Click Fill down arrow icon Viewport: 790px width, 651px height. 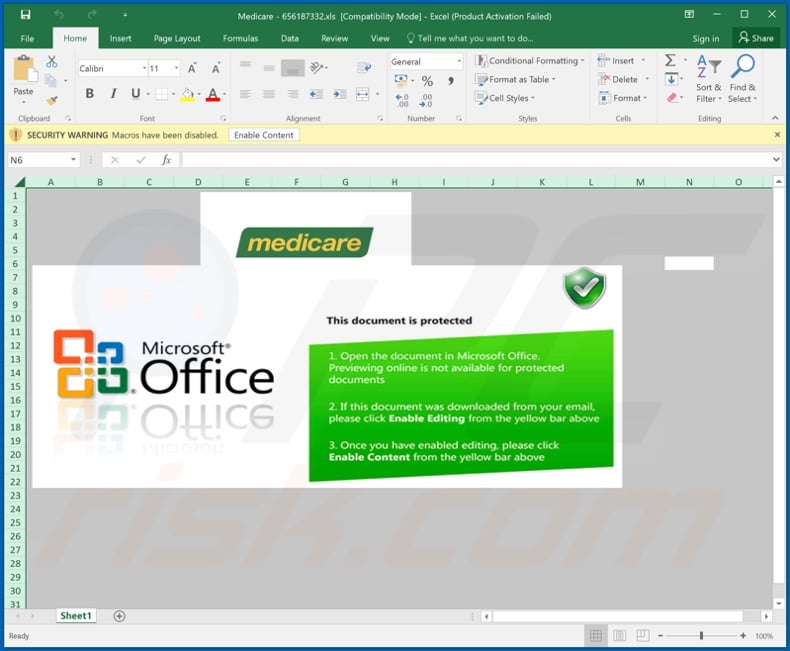(x=671, y=79)
